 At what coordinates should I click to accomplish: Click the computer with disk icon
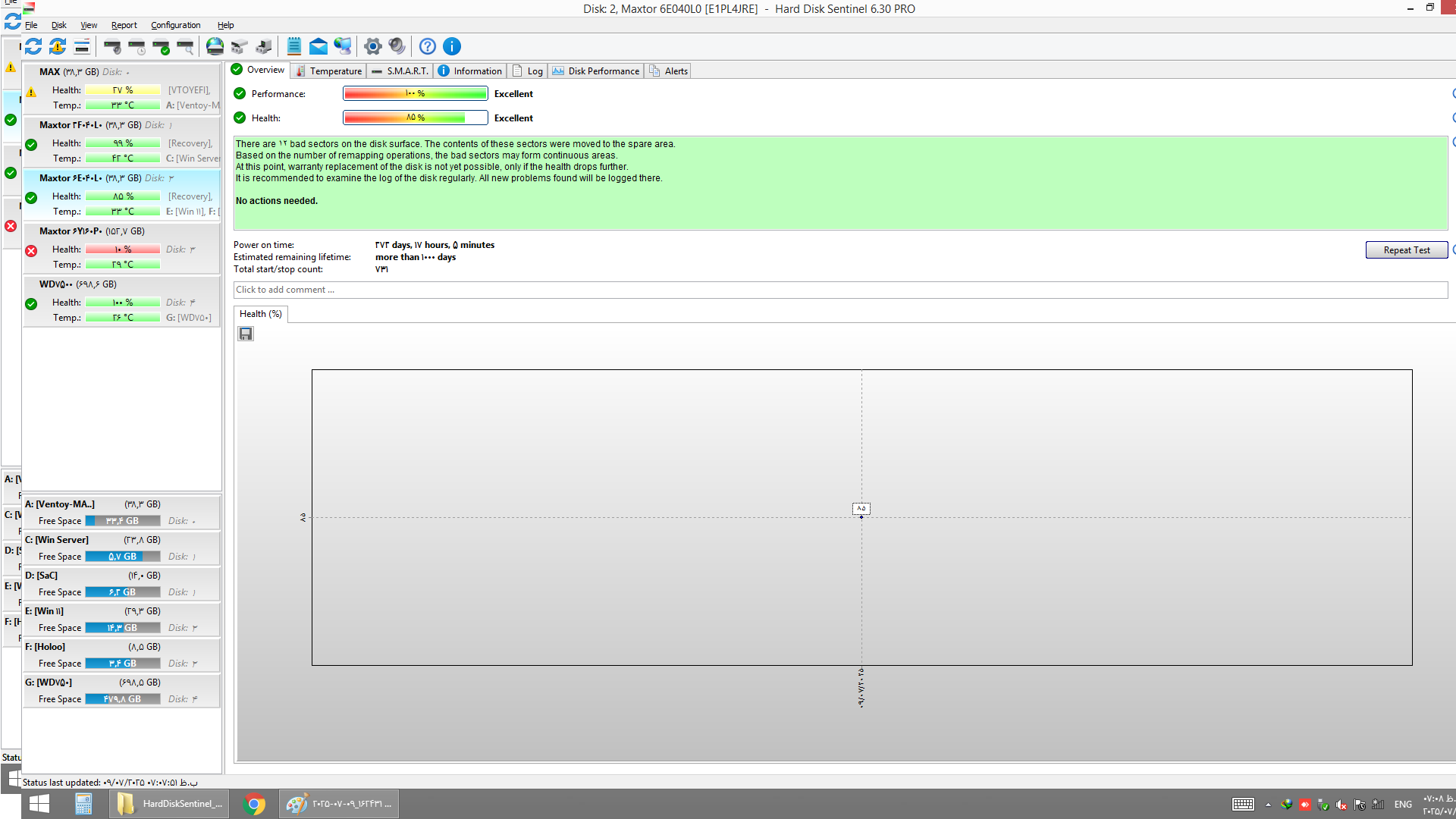click(x=264, y=46)
